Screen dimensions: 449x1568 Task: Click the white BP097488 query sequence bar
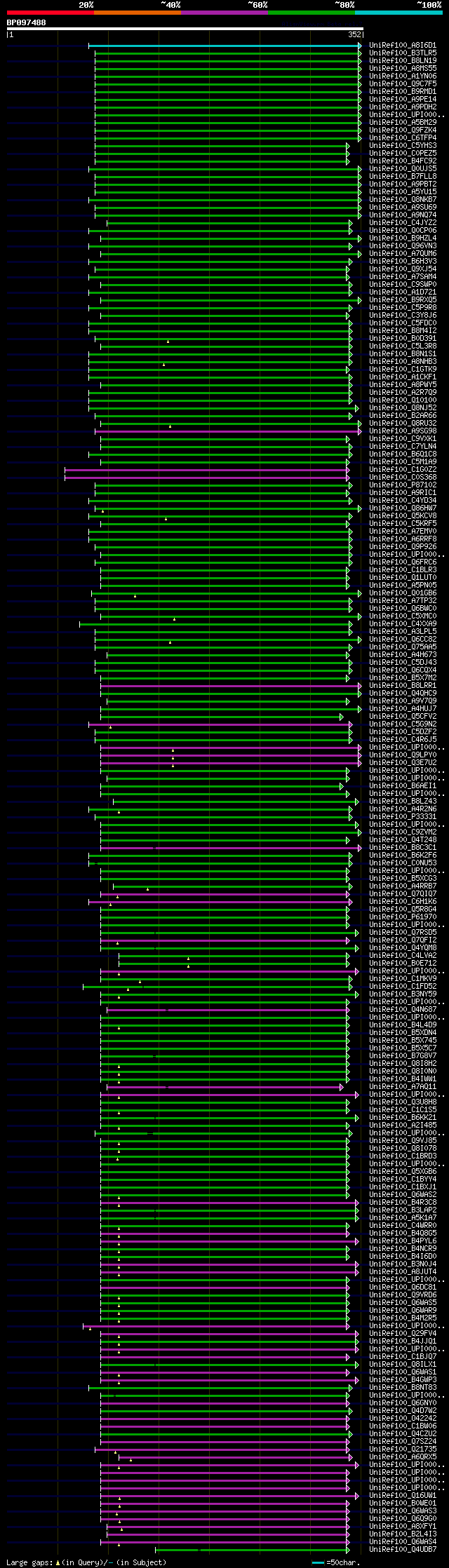185,29
